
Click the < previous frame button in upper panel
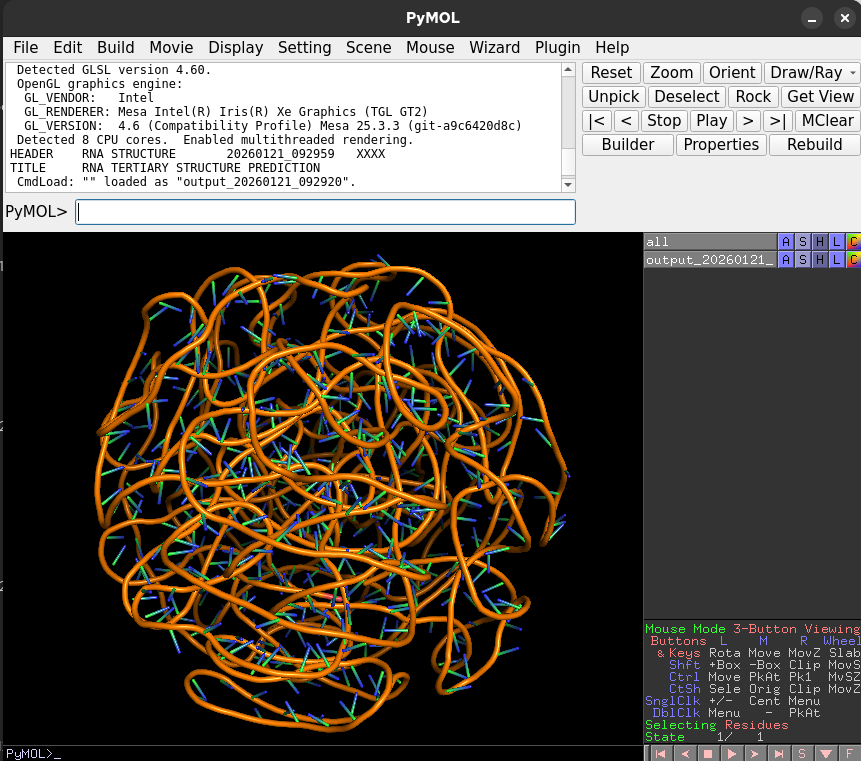coord(626,121)
